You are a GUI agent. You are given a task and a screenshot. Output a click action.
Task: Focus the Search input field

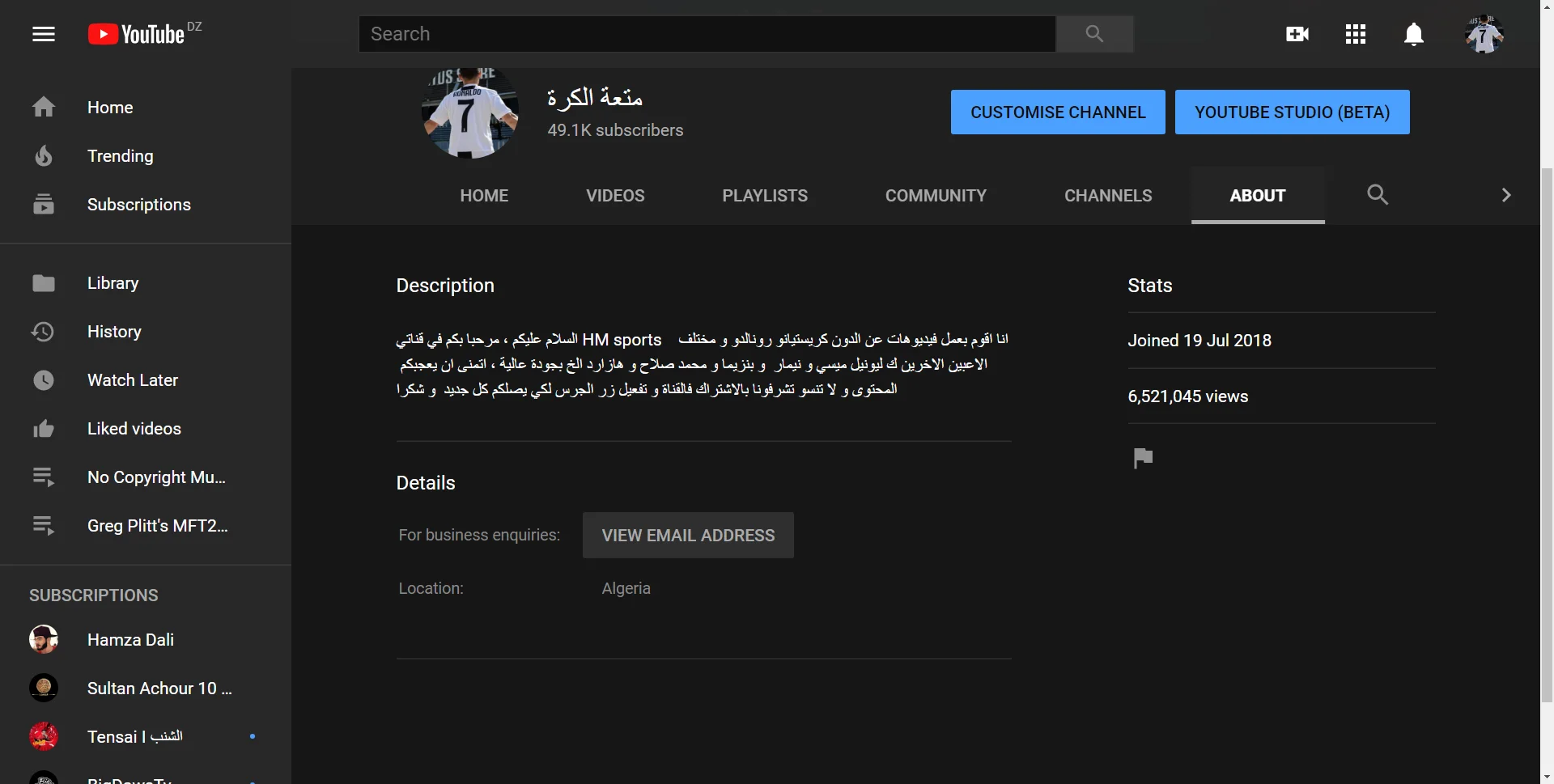click(x=707, y=34)
